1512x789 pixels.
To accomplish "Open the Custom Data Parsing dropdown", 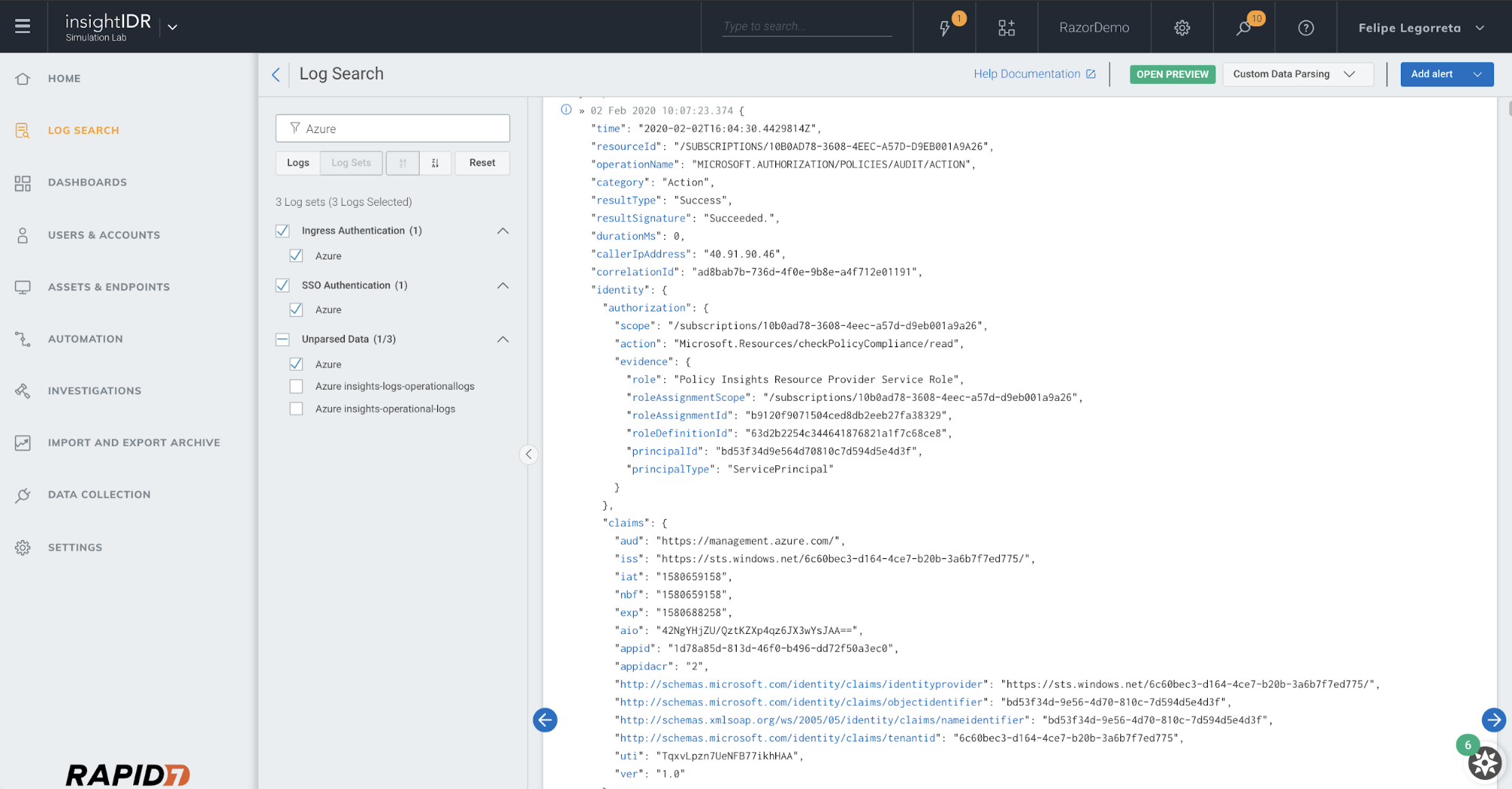I will point(1298,74).
